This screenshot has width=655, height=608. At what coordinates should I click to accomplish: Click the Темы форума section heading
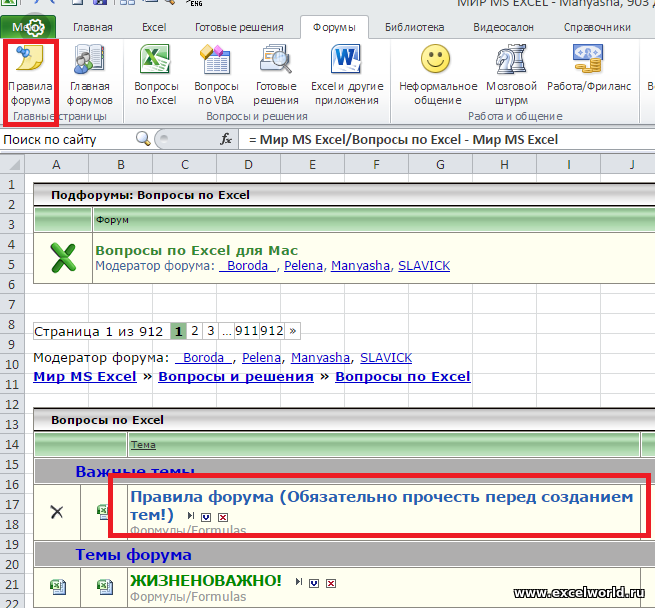click(x=133, y=555)
